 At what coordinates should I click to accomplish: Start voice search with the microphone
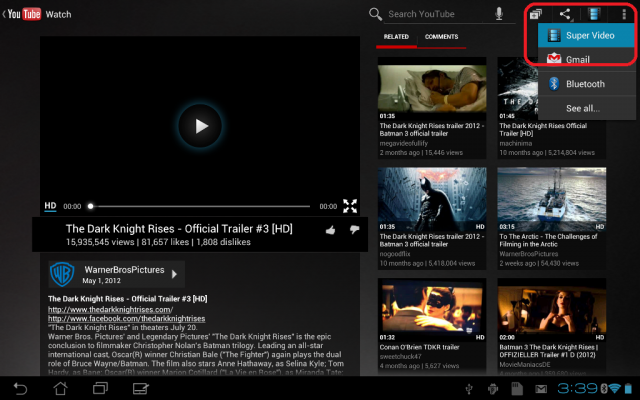[499, 14]
